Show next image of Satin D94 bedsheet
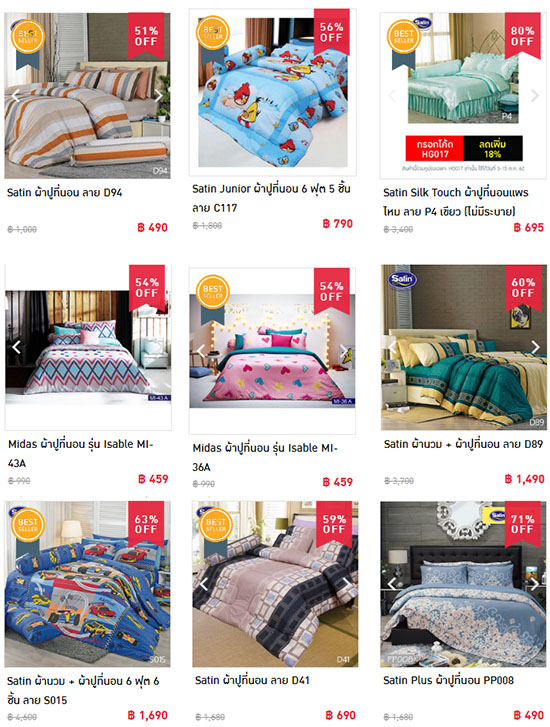The image size is (550, 727). [x=159, y=96]
